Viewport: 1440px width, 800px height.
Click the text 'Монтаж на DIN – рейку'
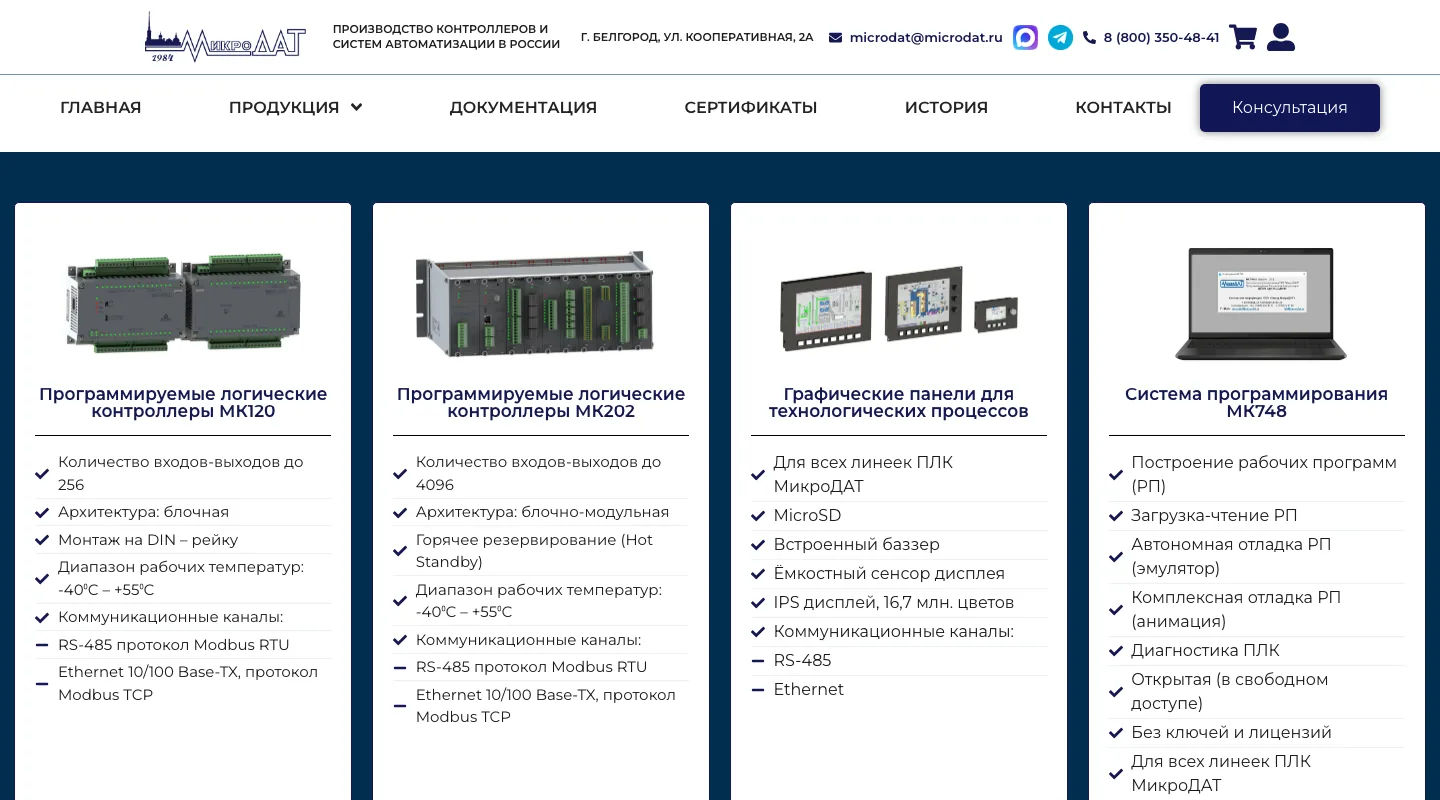[148, 540]
